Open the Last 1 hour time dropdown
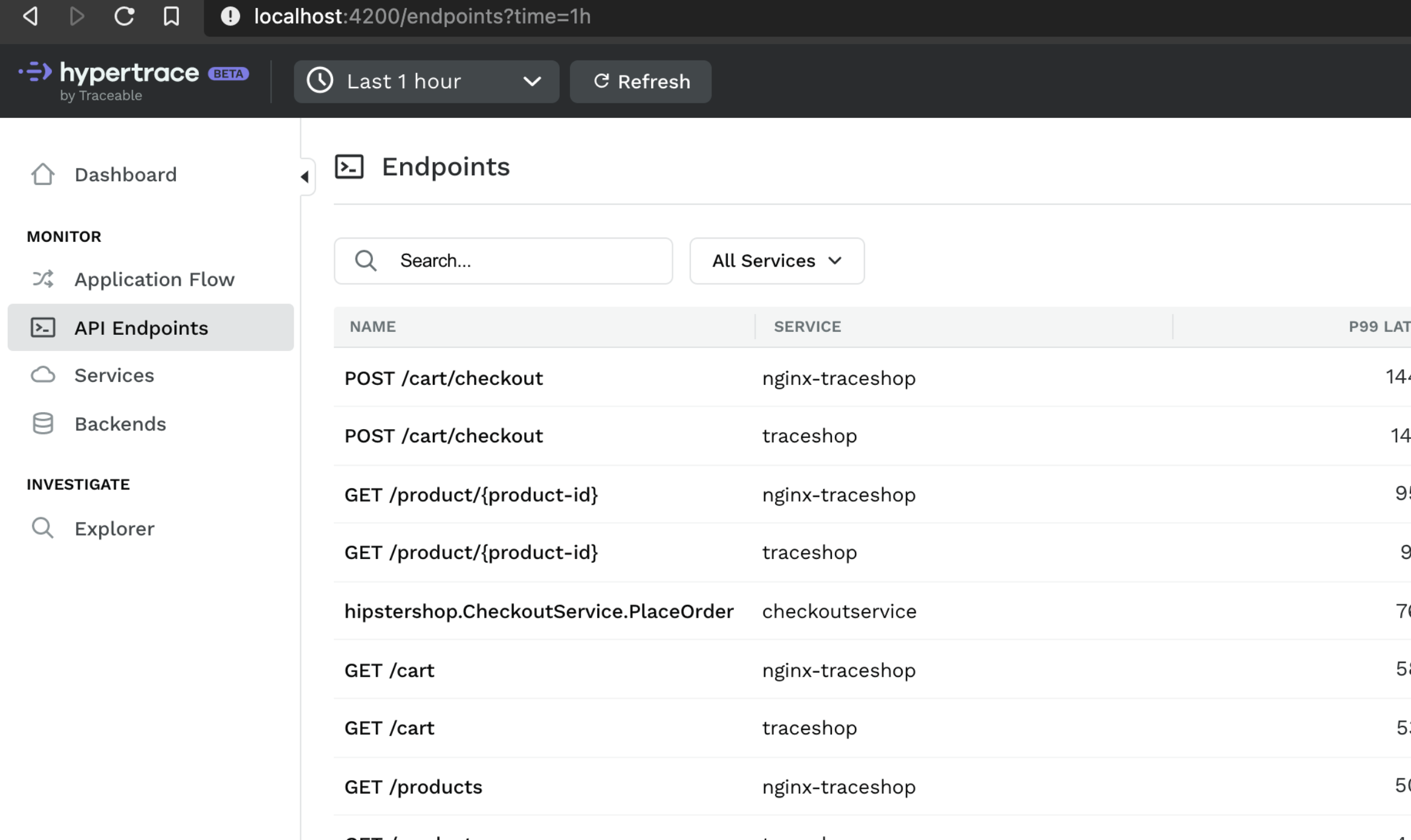The width and height of the screenshot is (1411, 840). [426, 82]
